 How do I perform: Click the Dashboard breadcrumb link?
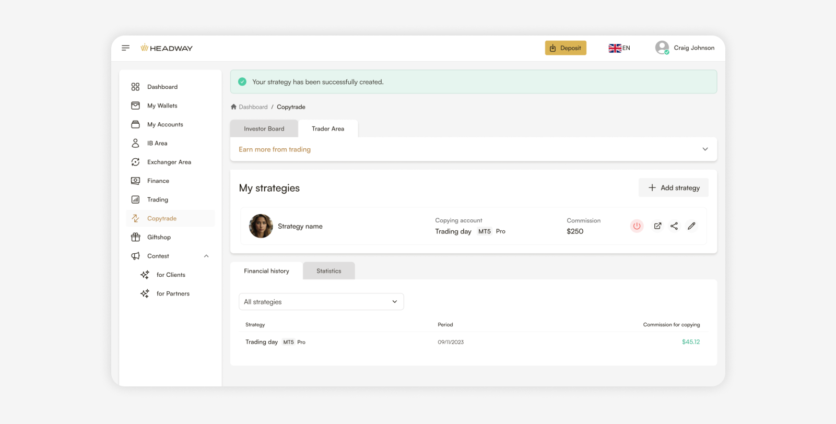[252, 107]
